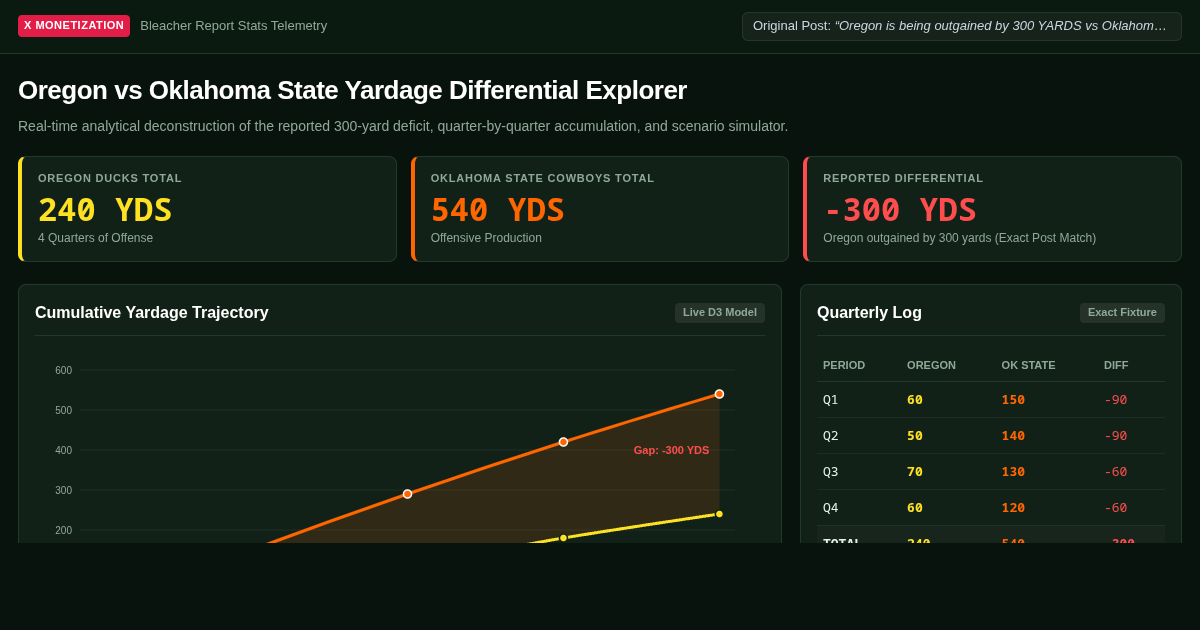Select the Oklahoma State Cowboys Total card
Screen dimensions: 1200x630
(x=600, y=209)
